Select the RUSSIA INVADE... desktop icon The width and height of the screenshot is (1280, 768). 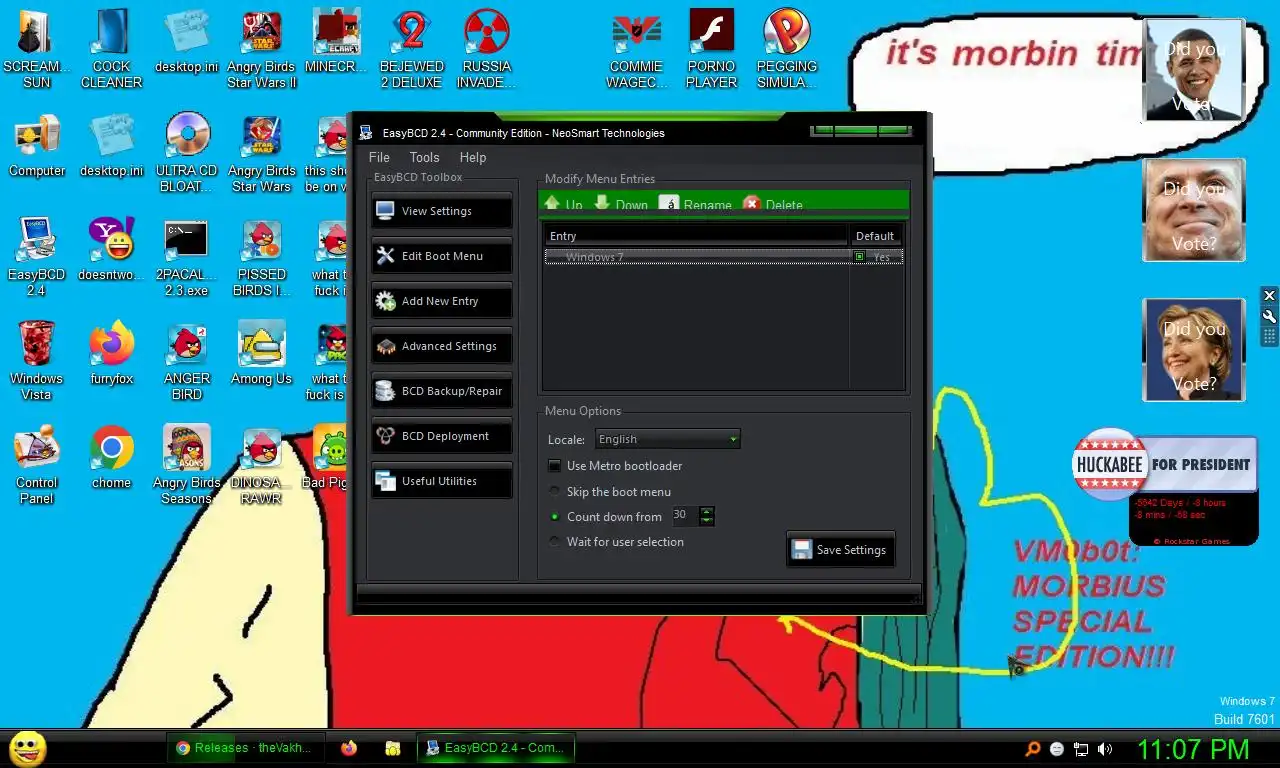486,48
